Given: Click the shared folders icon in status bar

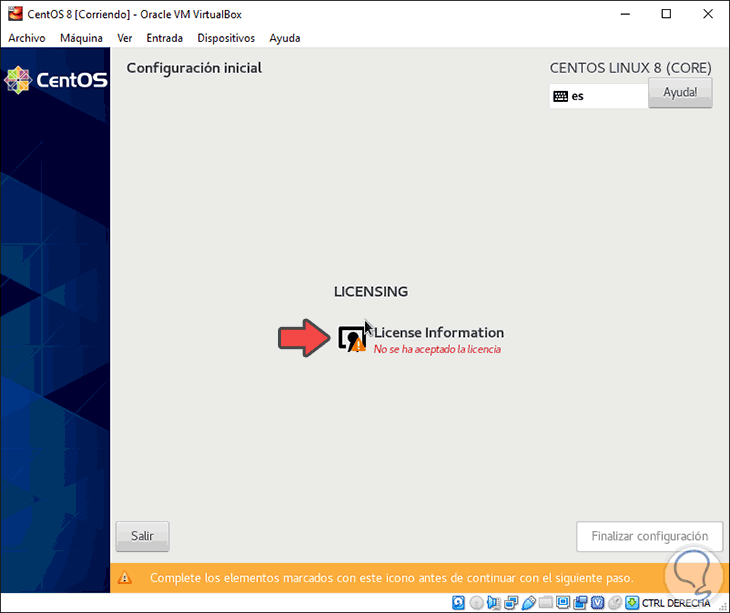Looking at the screenshot, I should click(x=546, y=603).
